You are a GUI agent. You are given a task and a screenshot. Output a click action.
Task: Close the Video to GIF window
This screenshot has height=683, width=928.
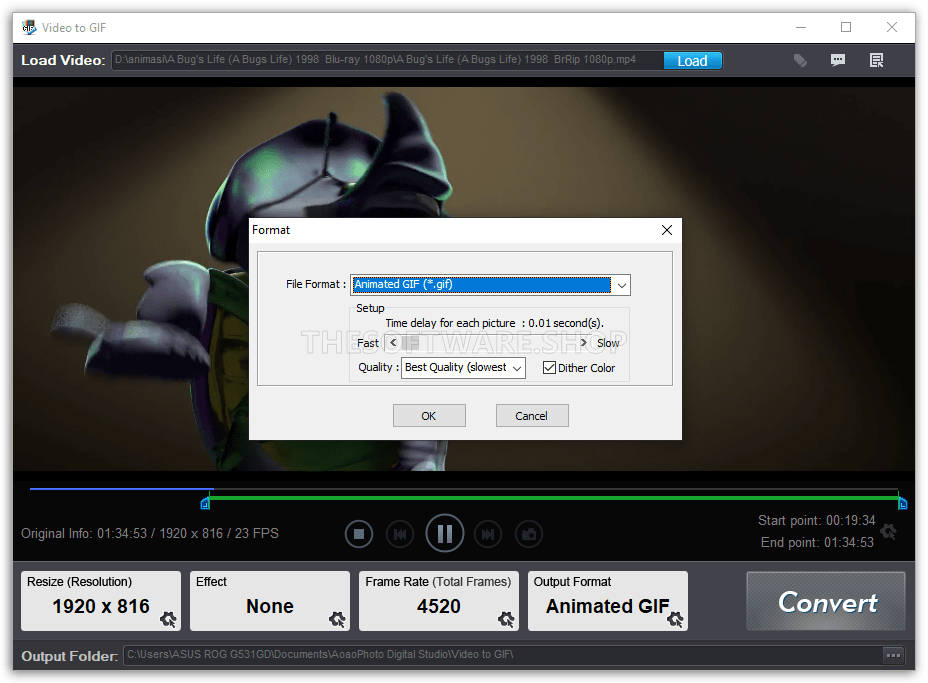(892, 28)
